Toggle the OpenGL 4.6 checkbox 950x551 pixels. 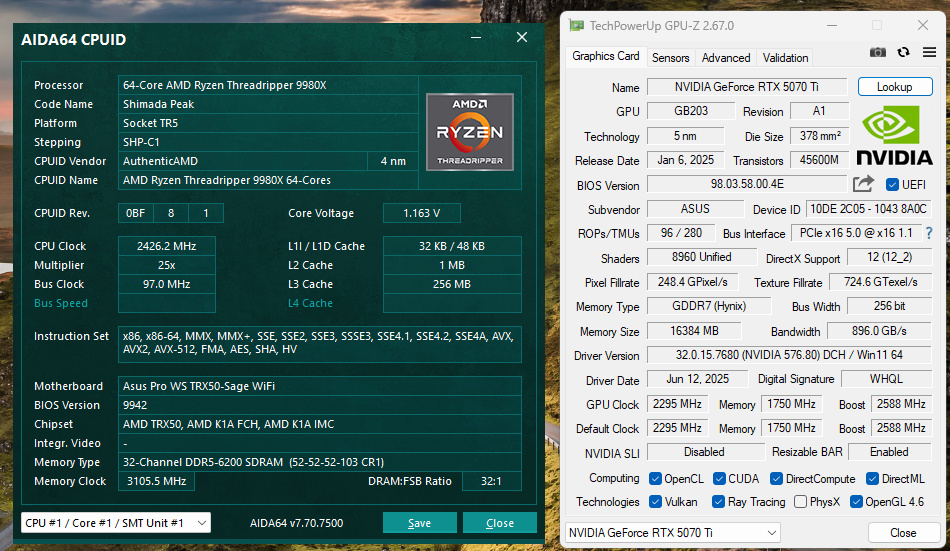coord(856,501)
